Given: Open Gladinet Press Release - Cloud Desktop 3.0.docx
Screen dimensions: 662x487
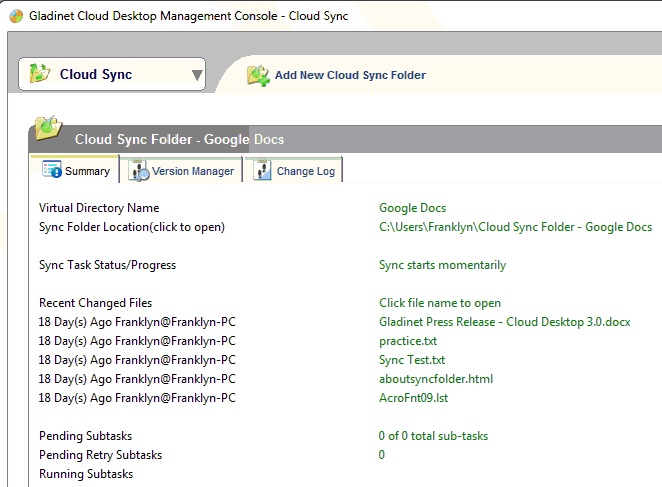Looking at the screenshot, I should pyautogui.click(x=504, y=322).
